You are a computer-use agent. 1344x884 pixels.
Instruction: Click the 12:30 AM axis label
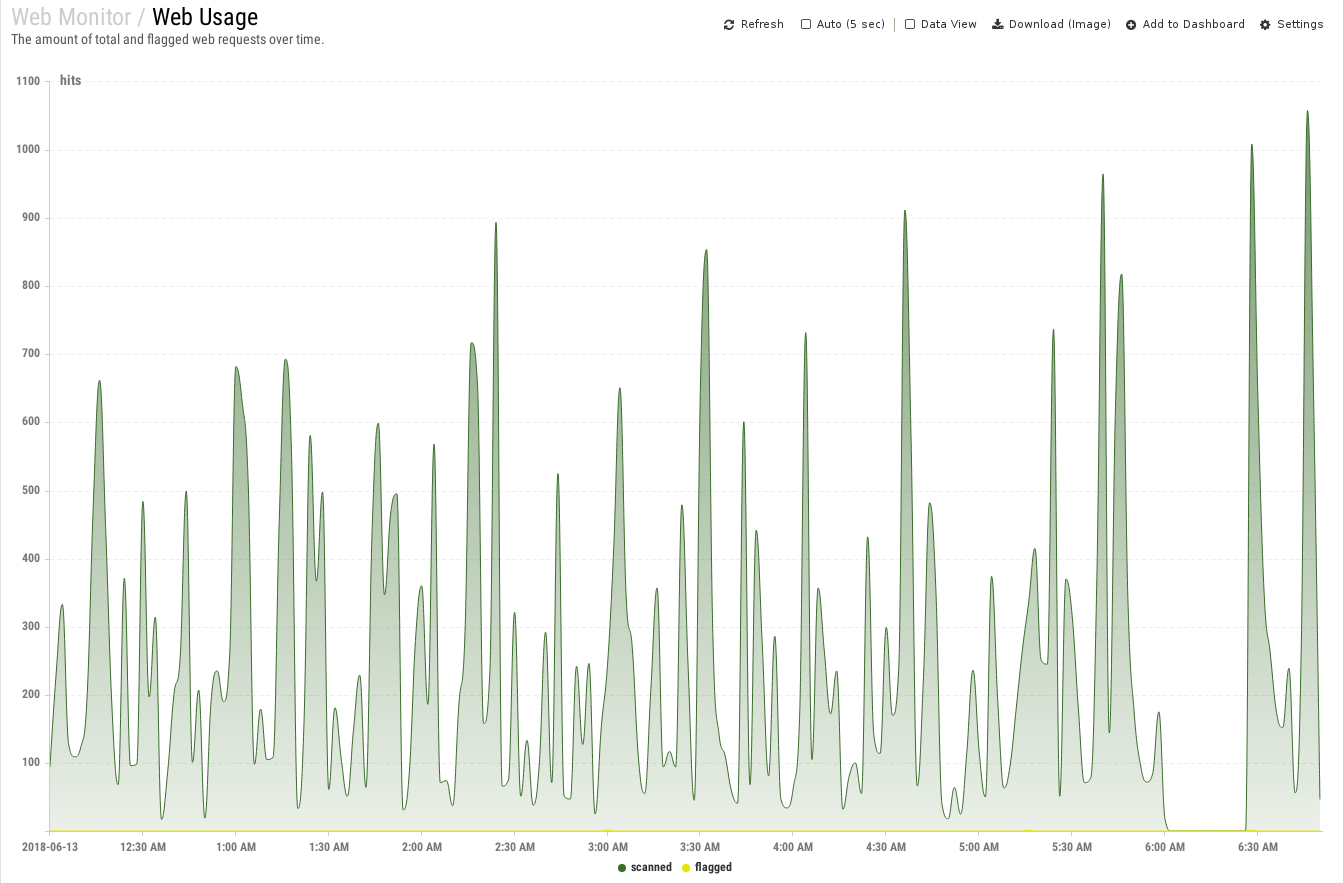click(143, 847)
